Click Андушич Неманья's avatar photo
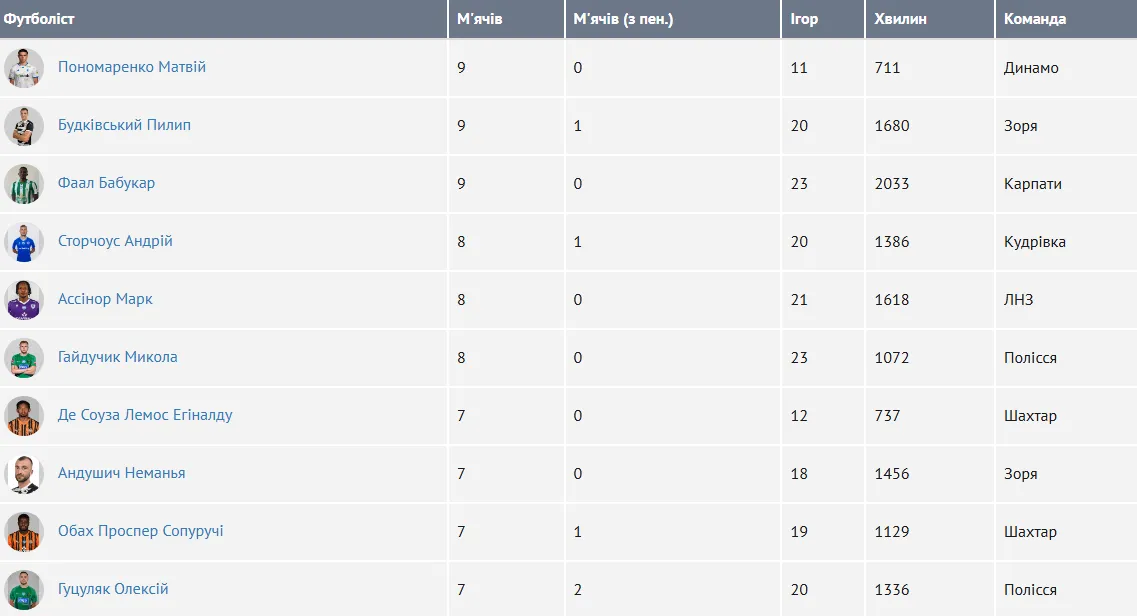 coord(24,474)
